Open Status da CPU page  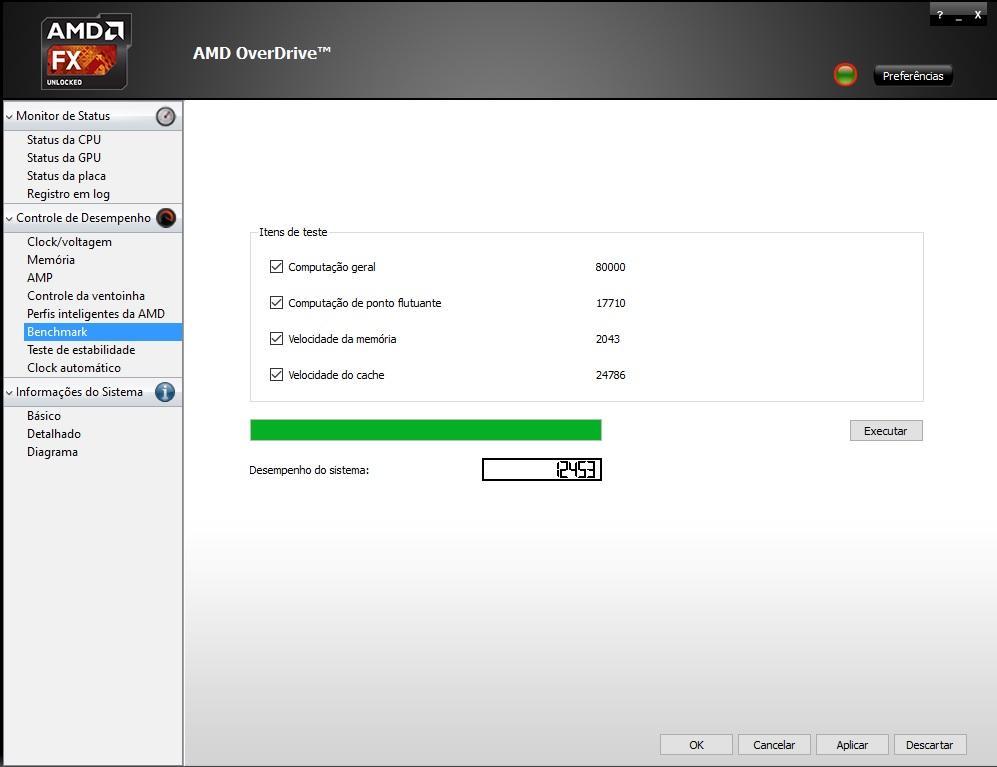pos(64,139)
